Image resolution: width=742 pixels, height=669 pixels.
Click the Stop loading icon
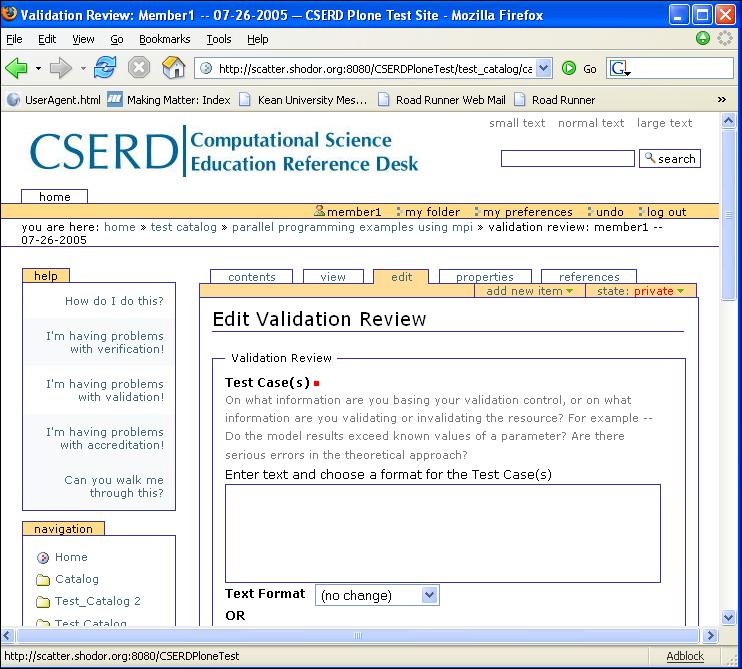click(x=139, y=68)
